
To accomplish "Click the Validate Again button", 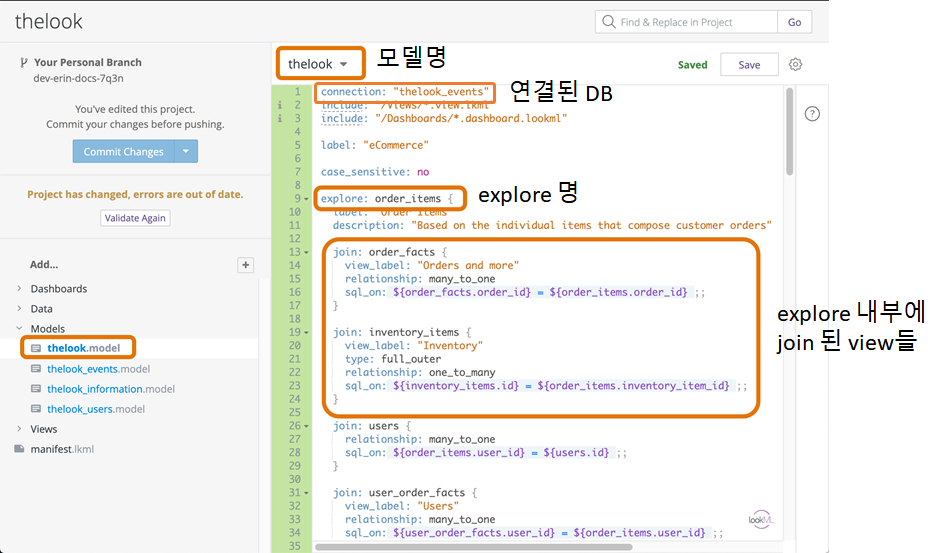I will 135,218.
